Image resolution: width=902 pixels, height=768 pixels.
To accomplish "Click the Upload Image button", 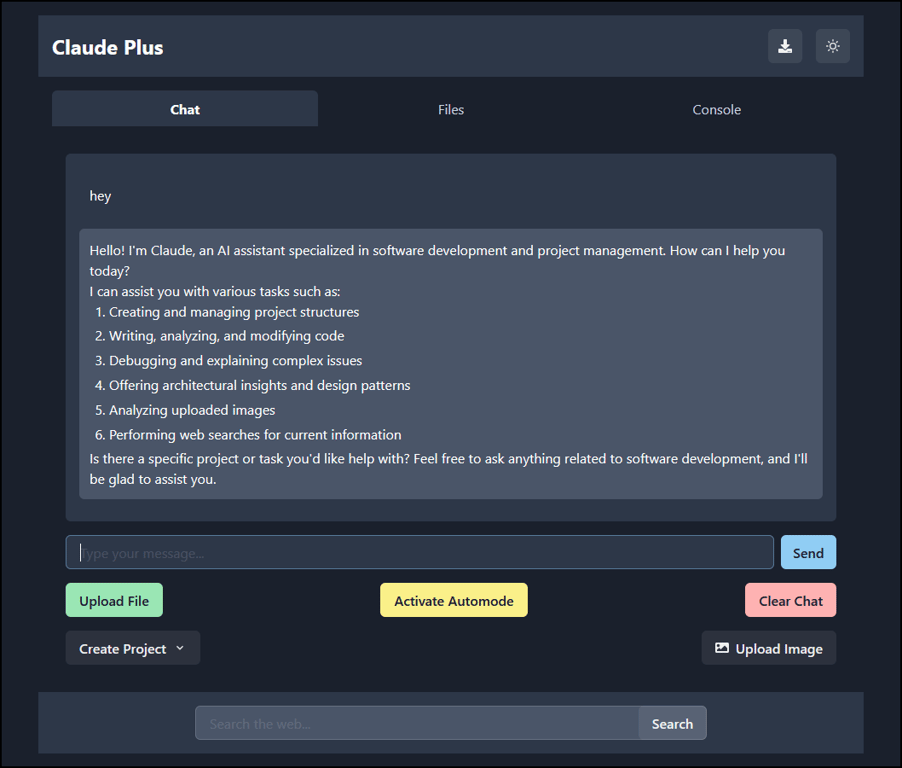I will point(769,648).
